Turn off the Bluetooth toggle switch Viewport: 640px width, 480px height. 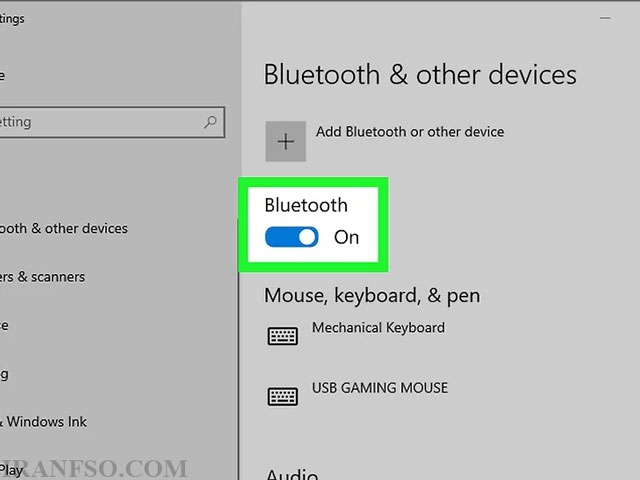tap(291, 237)
